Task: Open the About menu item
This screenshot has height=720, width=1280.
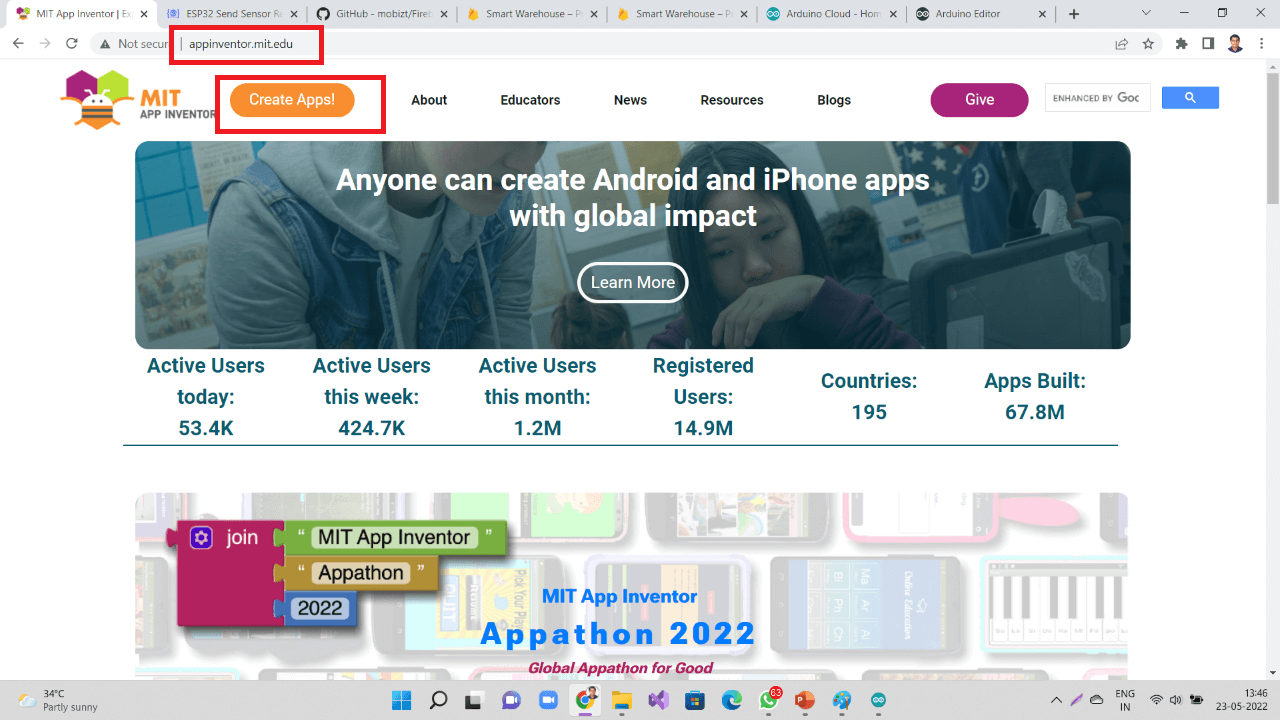Action: tap(429, 100)
